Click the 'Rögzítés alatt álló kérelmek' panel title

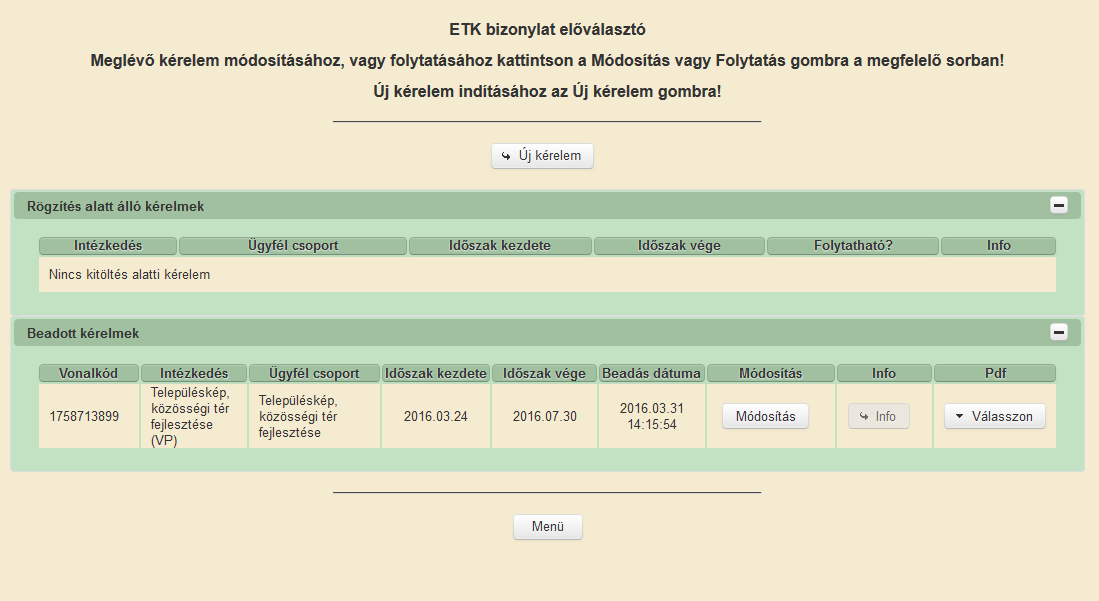pos(116,206)
